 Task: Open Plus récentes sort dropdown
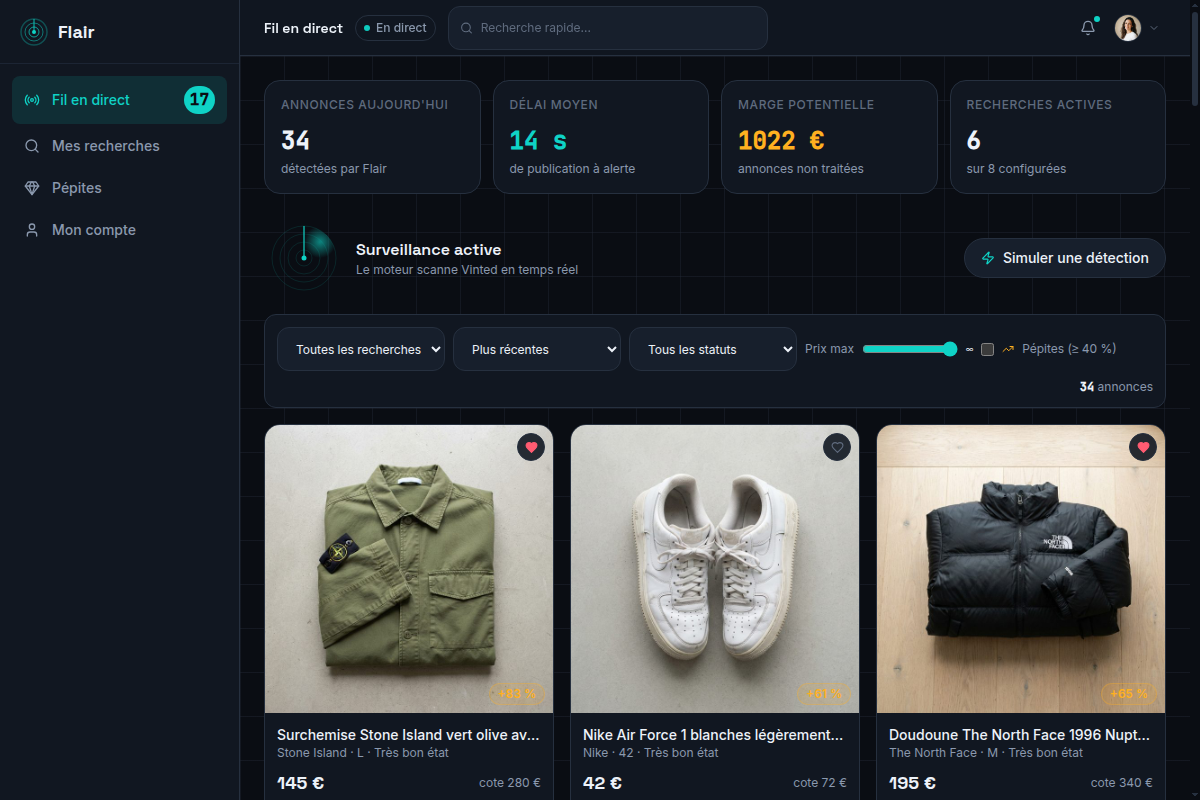point(537,350)
